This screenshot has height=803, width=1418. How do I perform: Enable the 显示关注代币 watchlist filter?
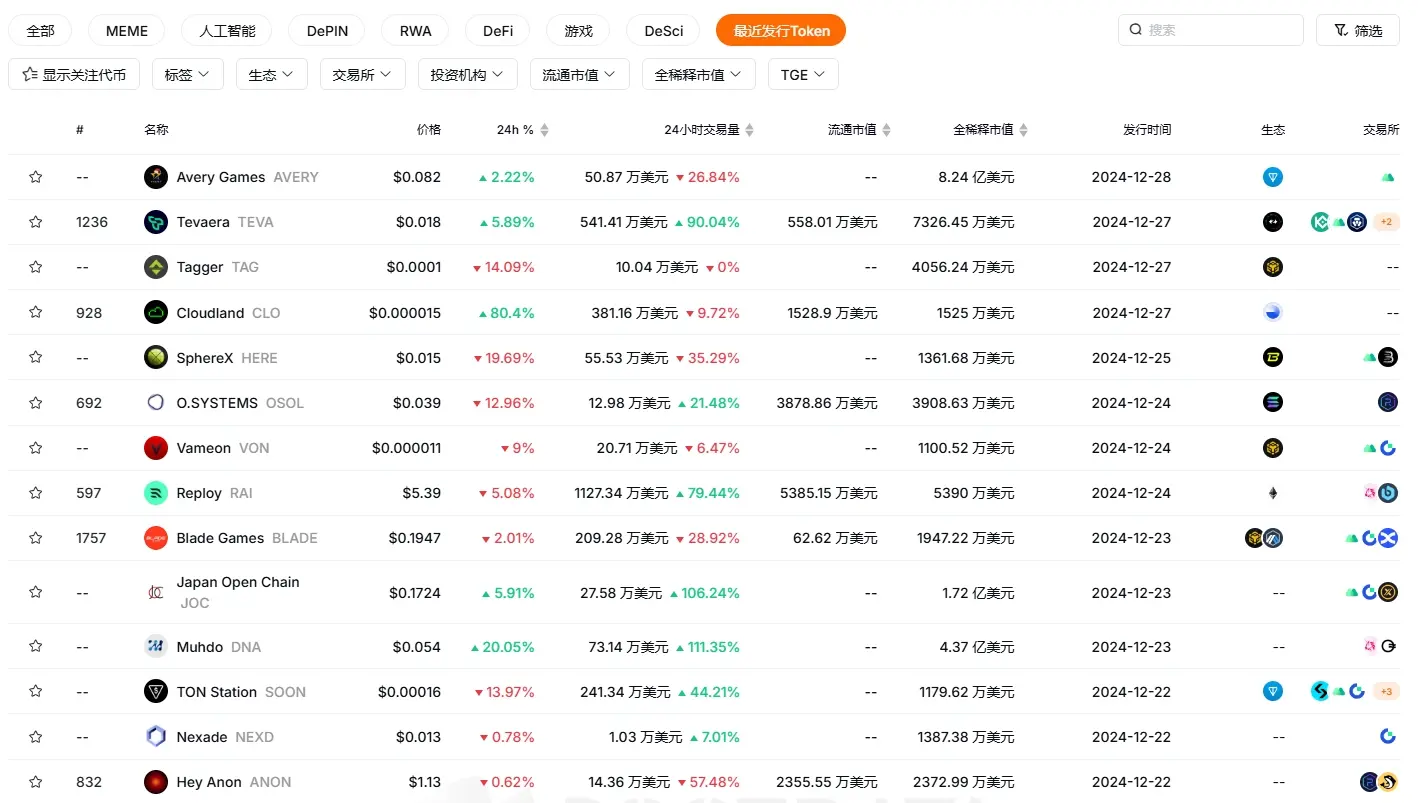74,75
